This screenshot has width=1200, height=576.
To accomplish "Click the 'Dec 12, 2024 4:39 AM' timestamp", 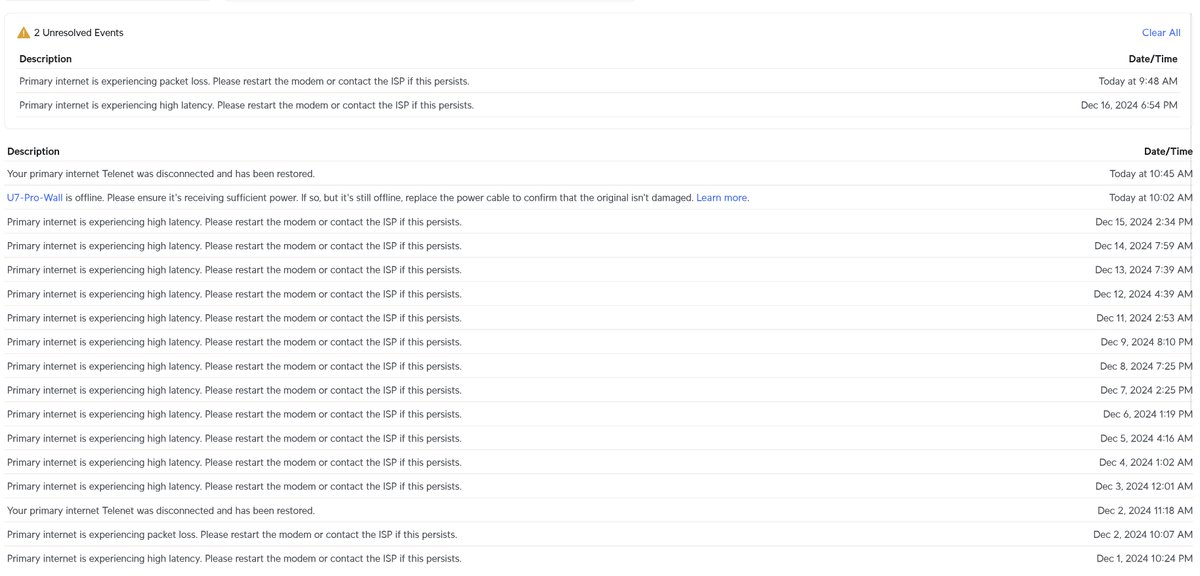I will [x=1144, y=294].
